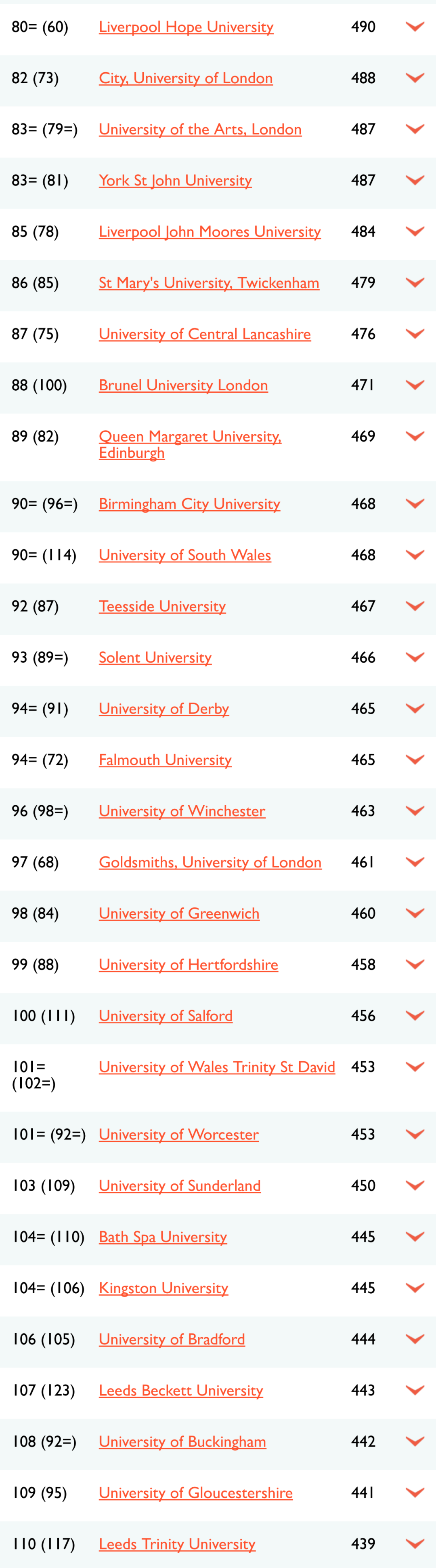This screenshot has height=1568, width=436.
Task: Open the Kingston University link
Action: coord(163,1288)
